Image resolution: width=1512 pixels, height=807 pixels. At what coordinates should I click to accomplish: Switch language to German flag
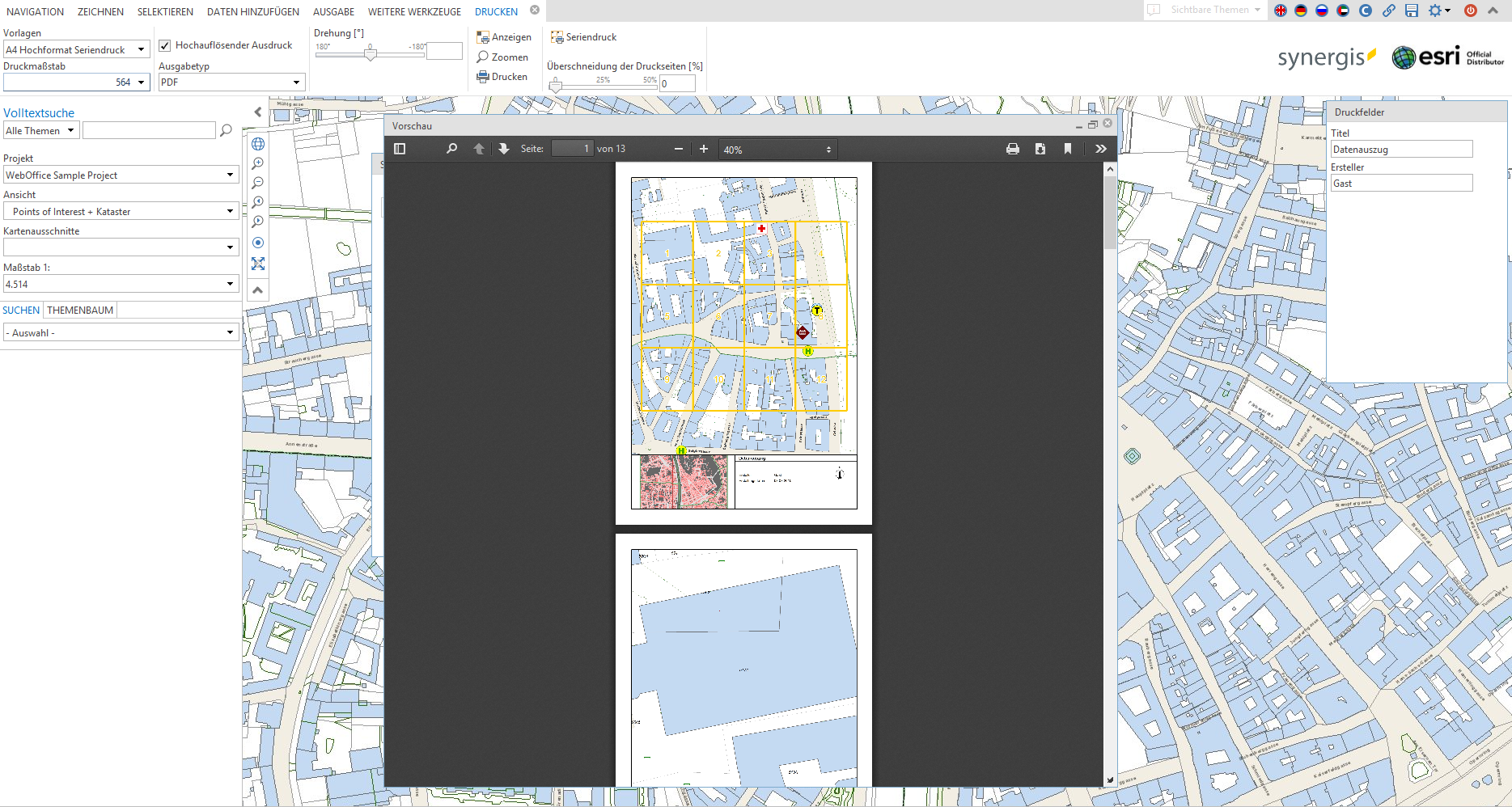coord(1301,11)
